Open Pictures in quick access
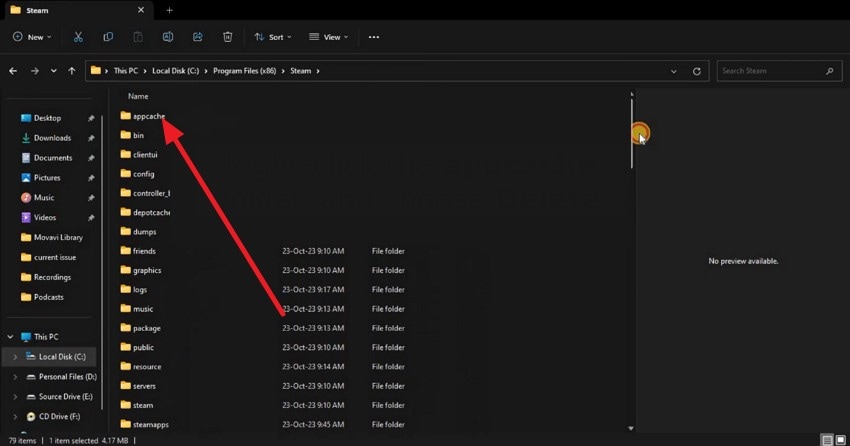Image resolution: width=850 pixels, height=446 pixels. (x=47, y=178)
